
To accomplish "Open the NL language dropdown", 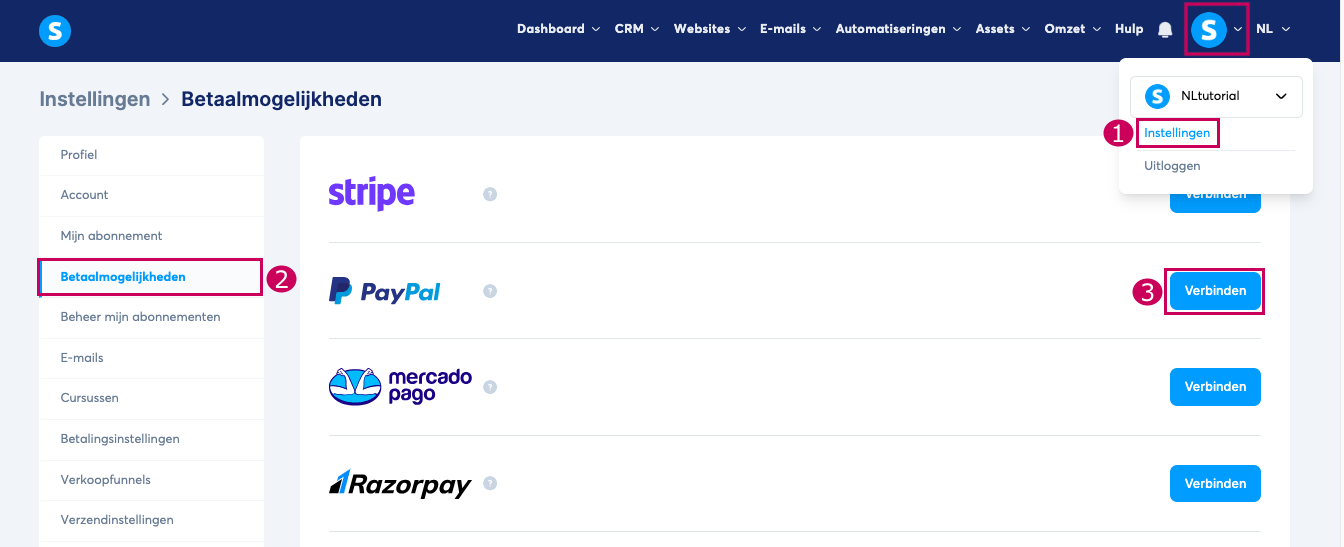I will coord(1273,29).
